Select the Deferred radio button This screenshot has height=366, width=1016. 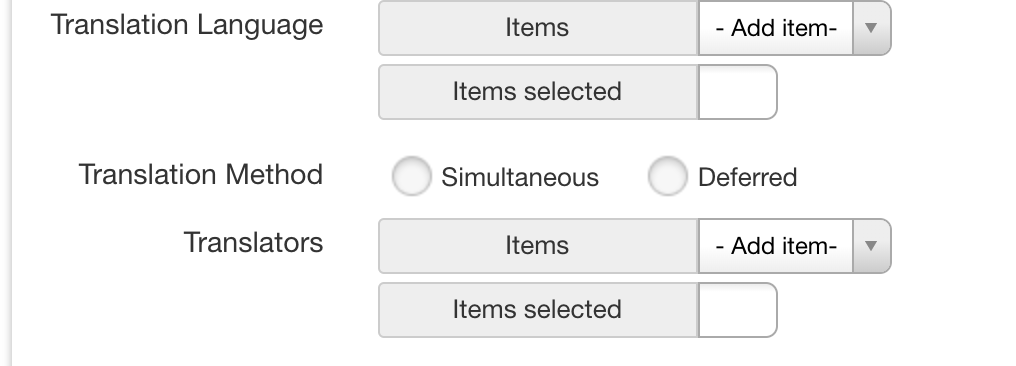[667, 176]
